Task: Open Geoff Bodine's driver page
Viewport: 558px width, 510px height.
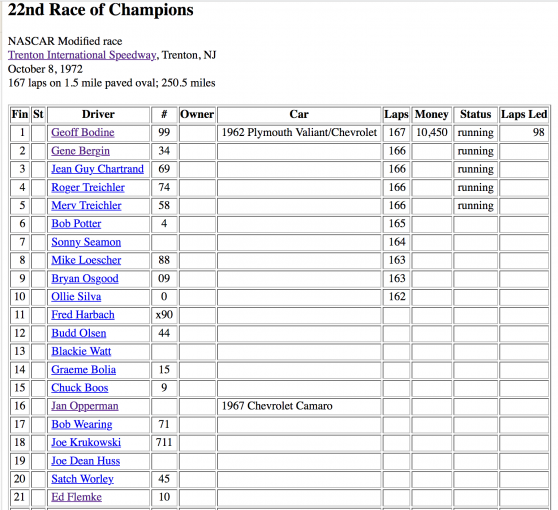Action: pyautogui.click(x=83, y=132)
